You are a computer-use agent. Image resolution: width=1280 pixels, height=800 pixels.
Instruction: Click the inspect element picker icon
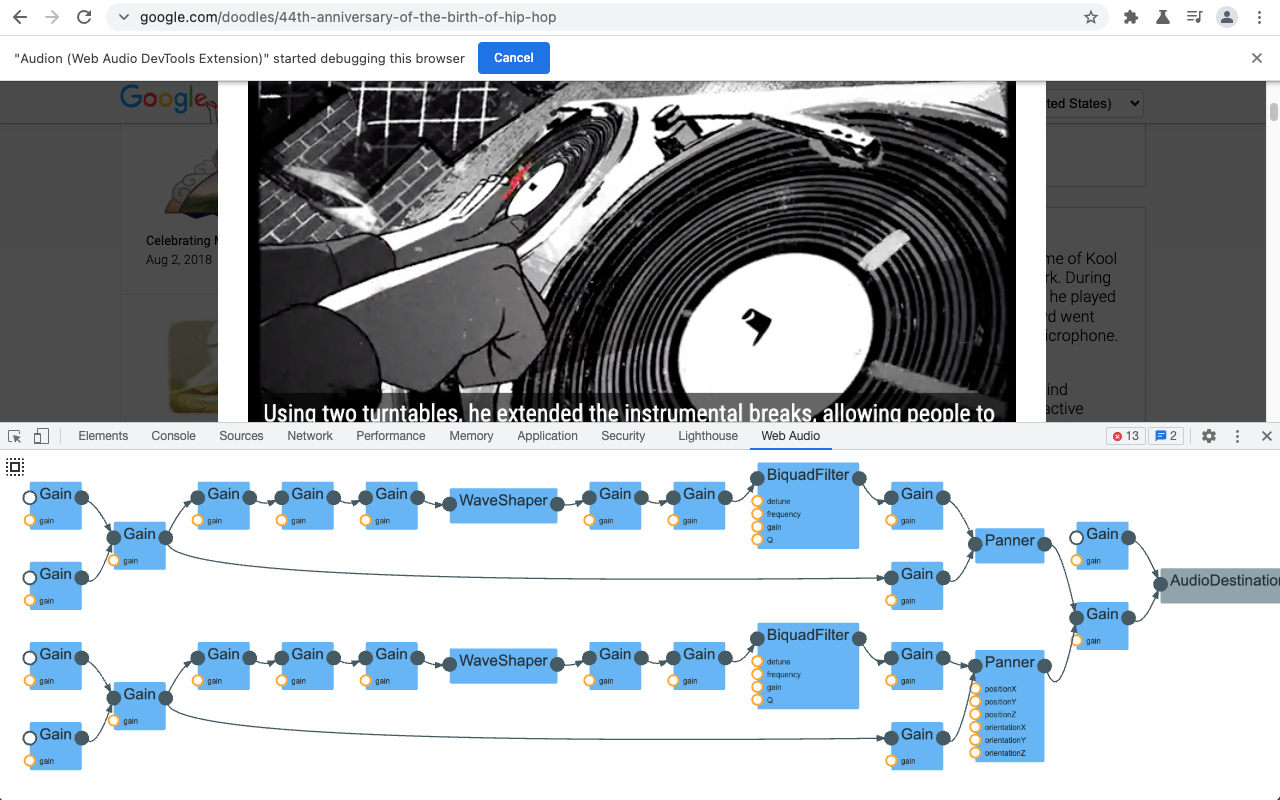pyautogui.click(x=15, y=436)
